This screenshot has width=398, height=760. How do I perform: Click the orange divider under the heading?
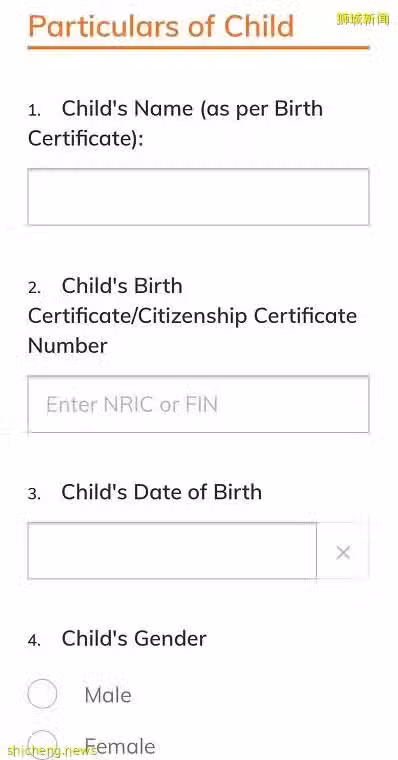tap(198, 48)
